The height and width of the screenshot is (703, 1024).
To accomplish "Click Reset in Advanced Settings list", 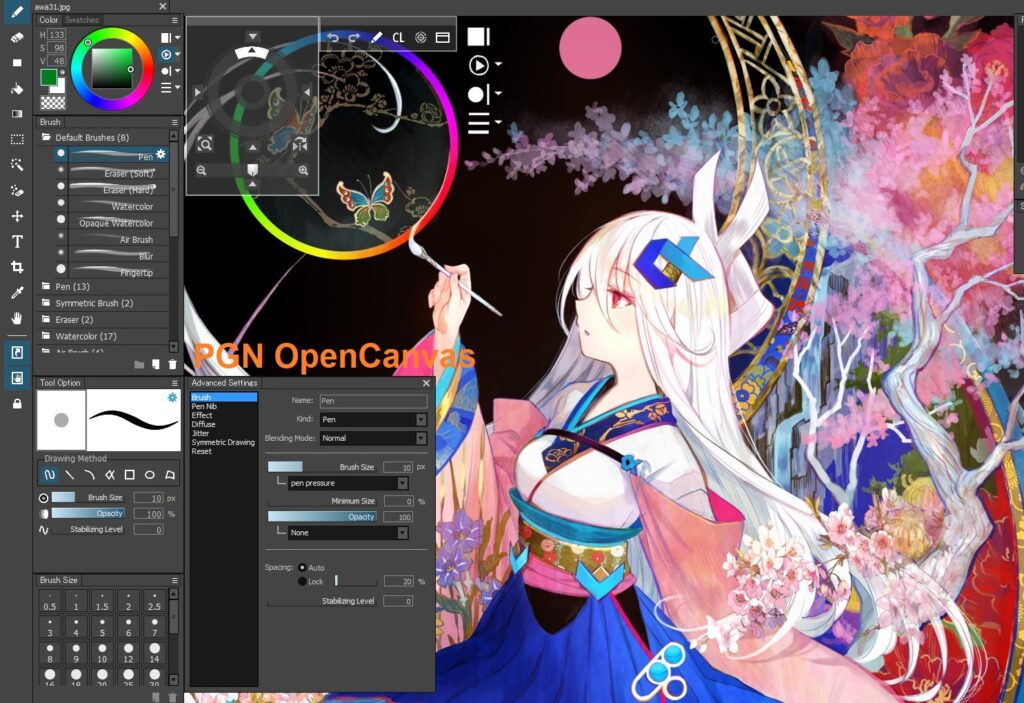I will coord(201,451).
